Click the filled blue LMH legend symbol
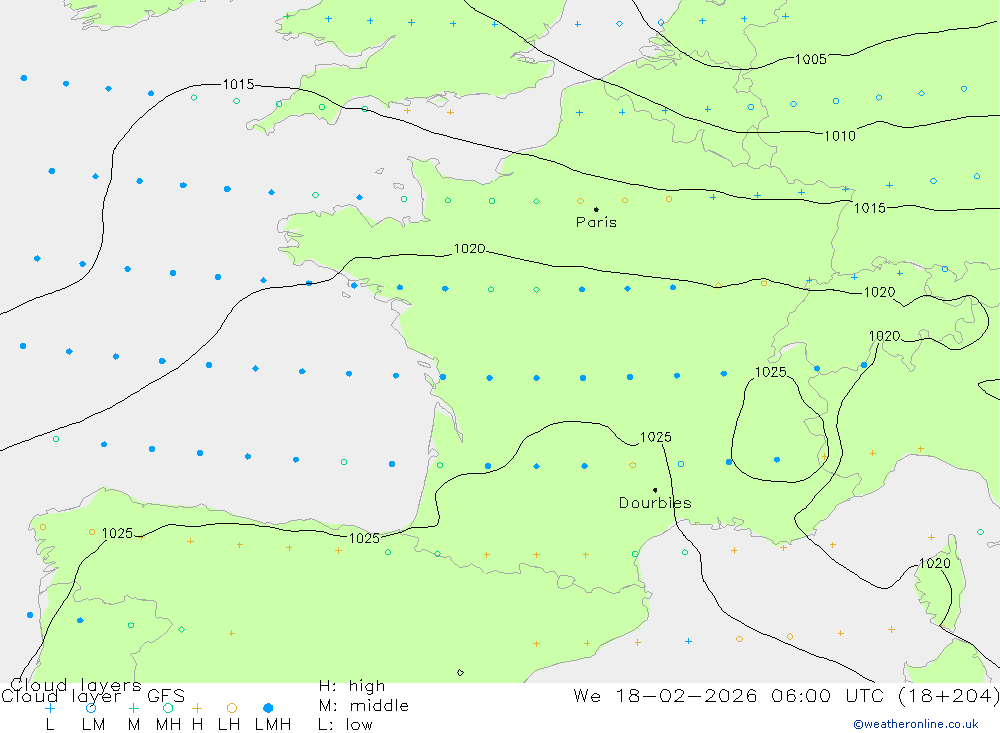Screen dimensions: 1000x733 (268, 708)
